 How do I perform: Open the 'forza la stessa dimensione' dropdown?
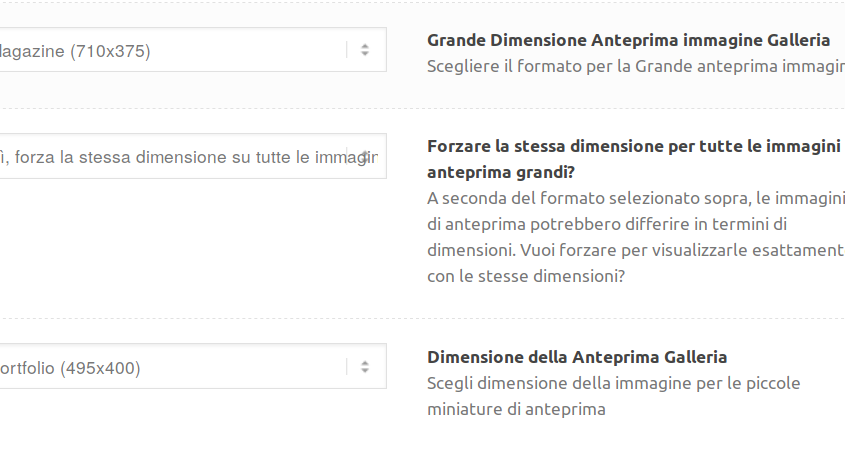pos(193,156)
